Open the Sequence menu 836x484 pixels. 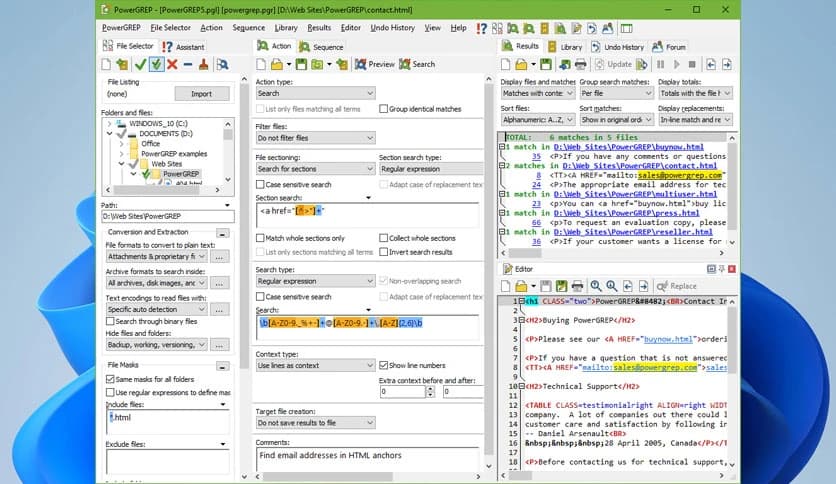(x=248, y=28)
